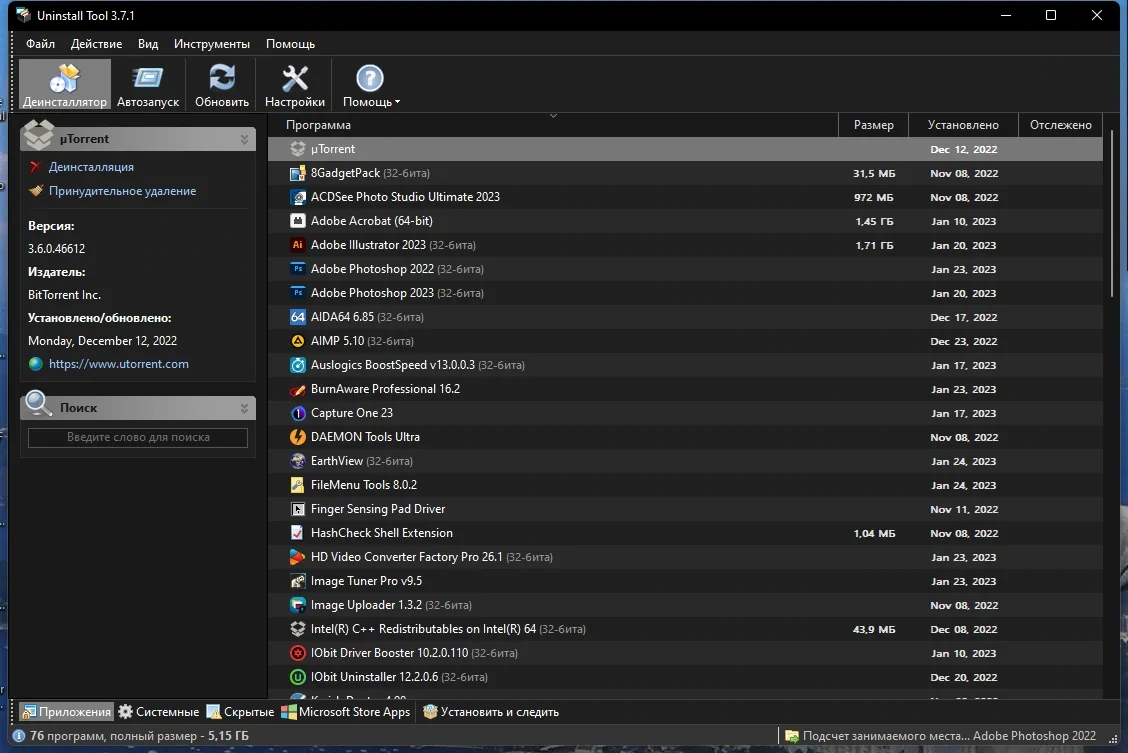This screenshot has width=1128, height=753.
Task: Select the BurnAware Professional icon
Action: click(x=297, y=389)
